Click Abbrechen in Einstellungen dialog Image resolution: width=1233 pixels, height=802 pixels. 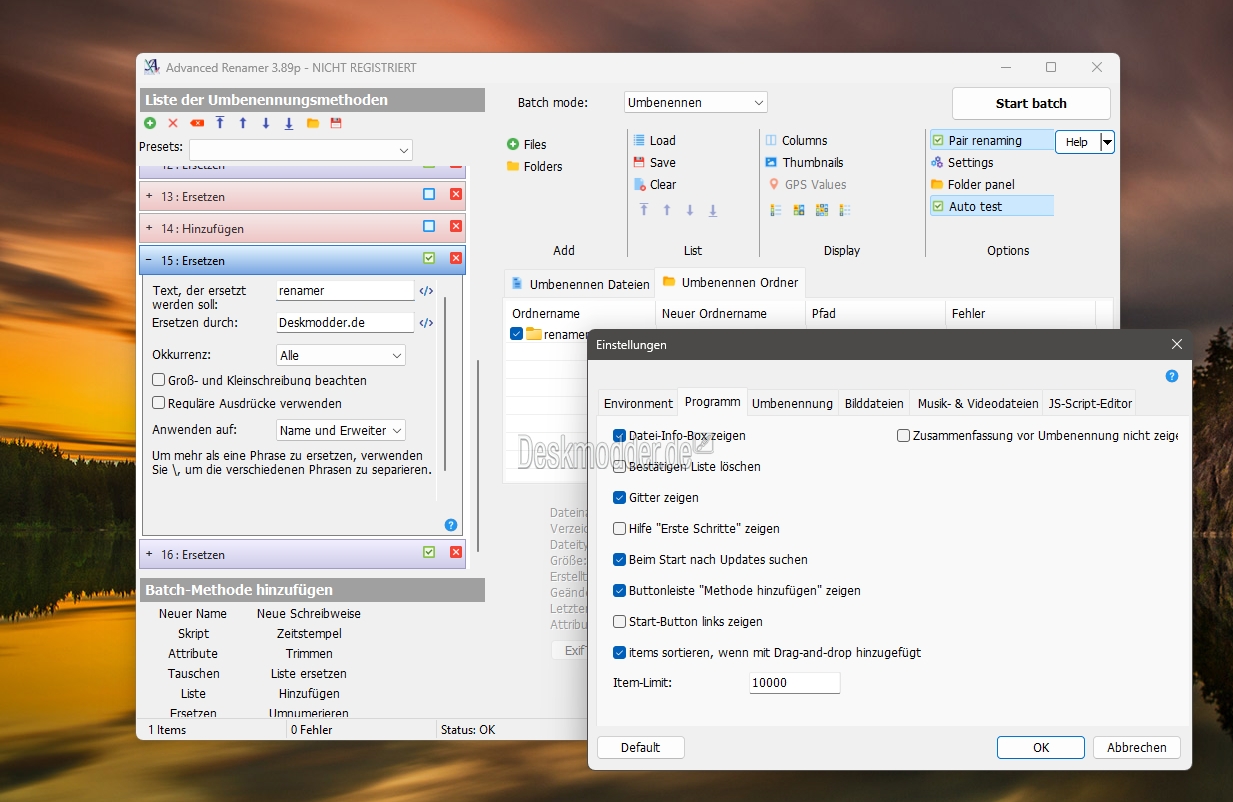click(x=1137, y=747)
